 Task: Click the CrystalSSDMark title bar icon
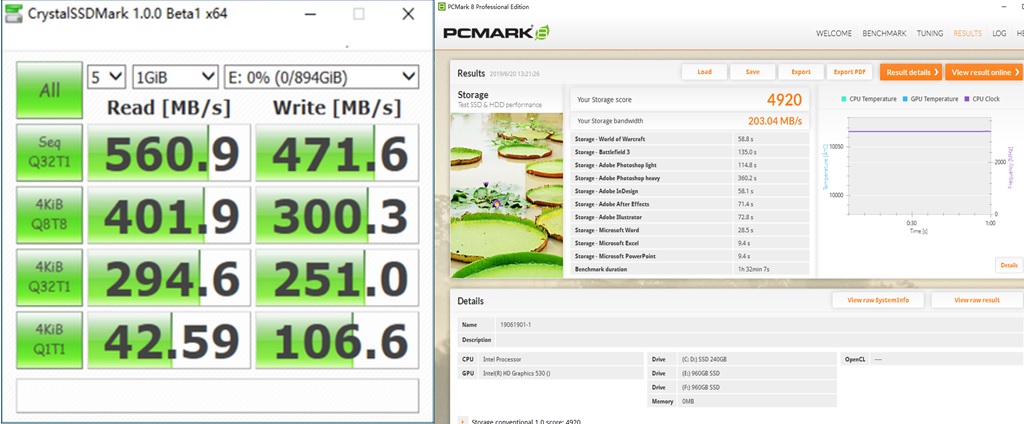(x=14, y=14)
